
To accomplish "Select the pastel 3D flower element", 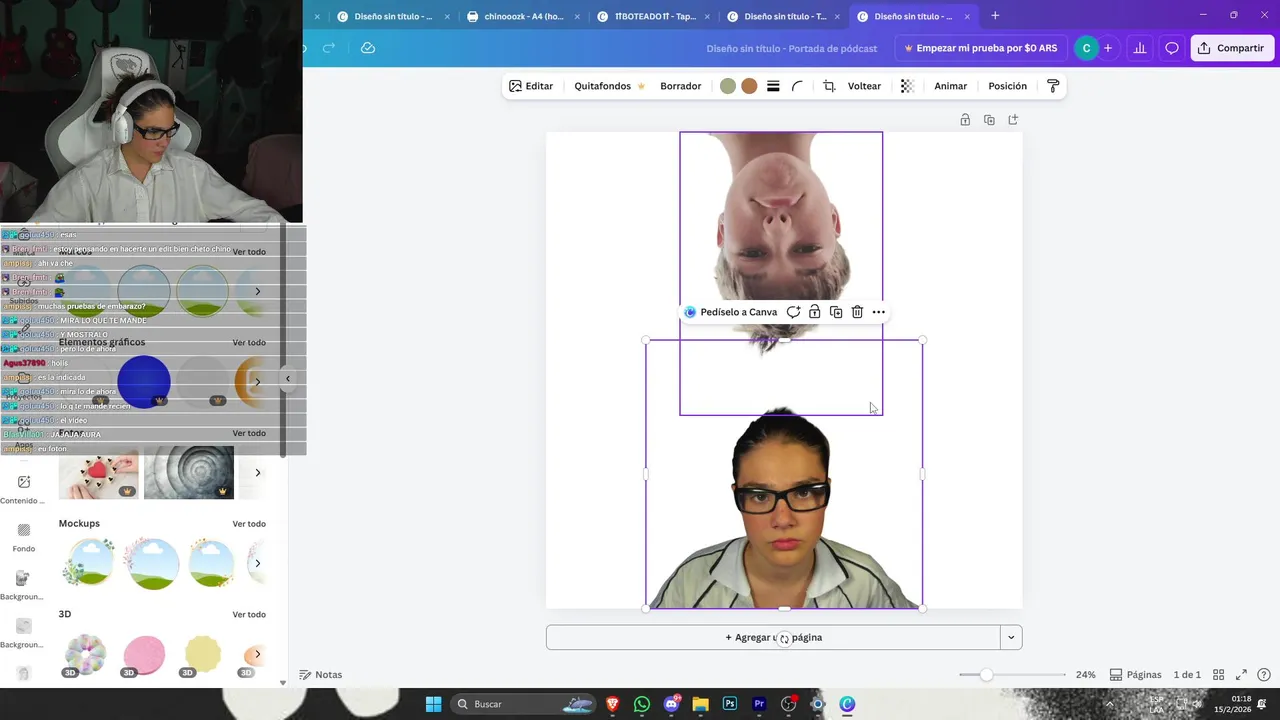I will 85,655.
